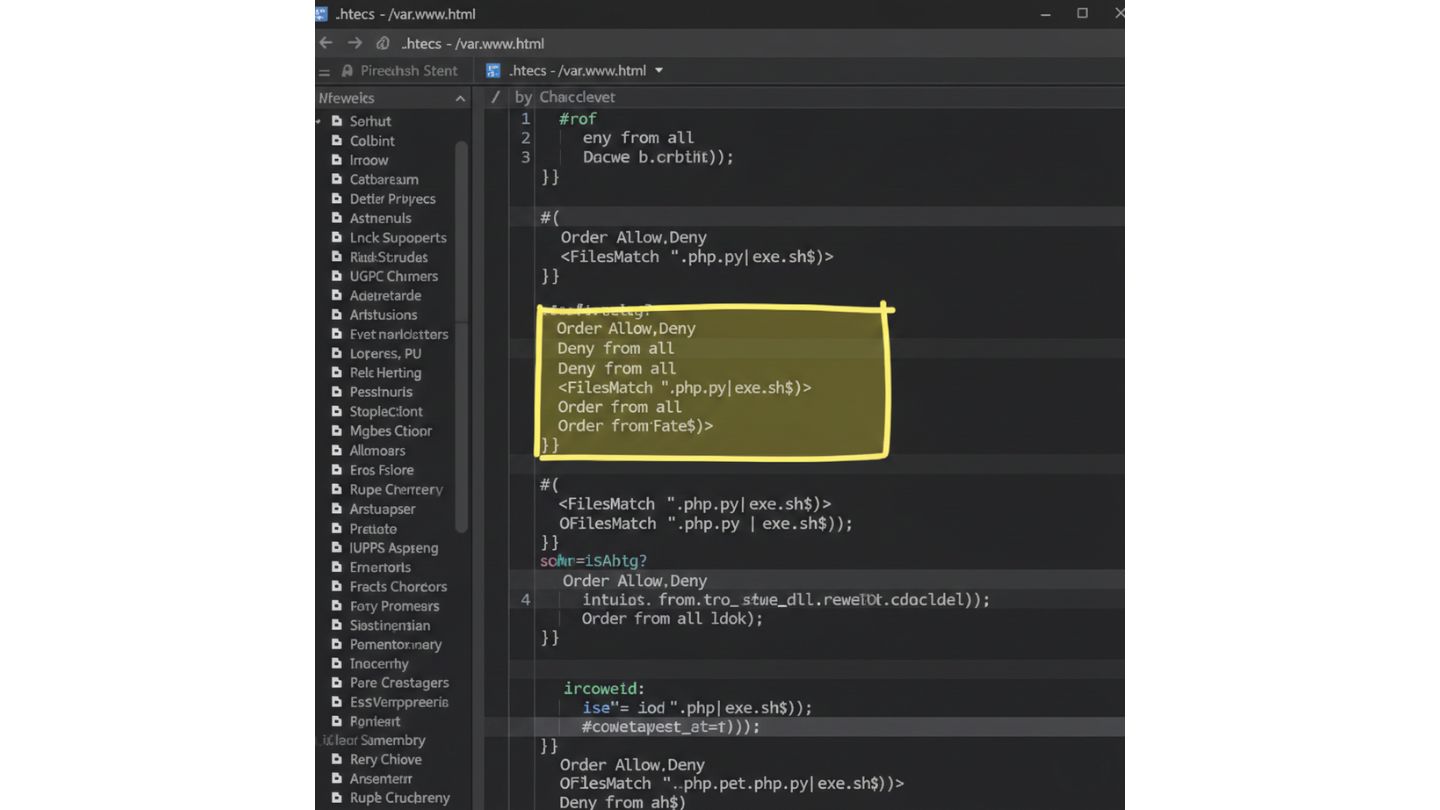Click the Chaicclevet breadcrumb entry
1440x810 pixels.
coord(577,97)
